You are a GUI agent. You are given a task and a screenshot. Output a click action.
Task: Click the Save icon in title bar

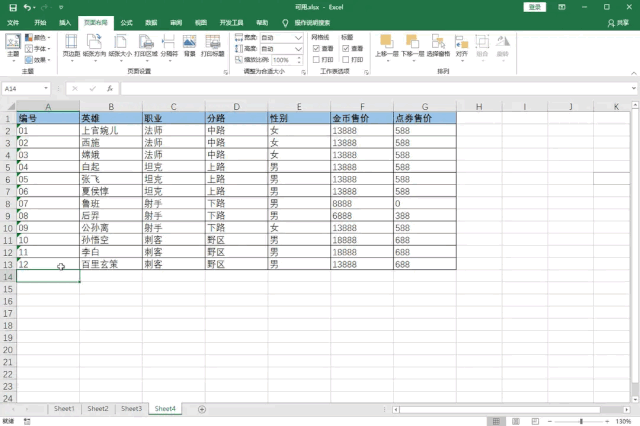(13, 7)
